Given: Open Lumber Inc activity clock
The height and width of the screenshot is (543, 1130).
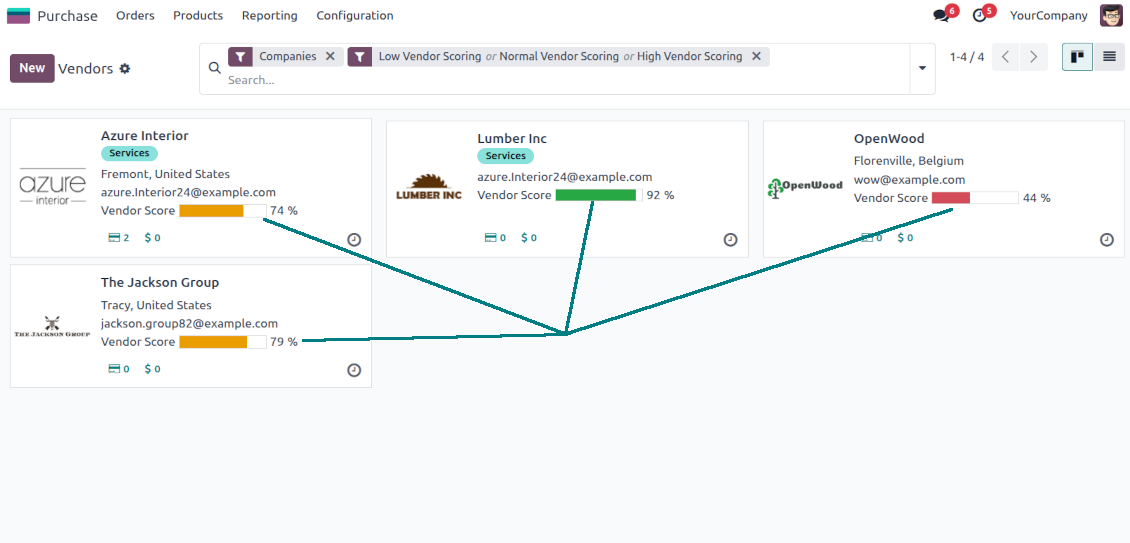Looking at the screenshot, I should pyautogui.click(x=731, y=239).
